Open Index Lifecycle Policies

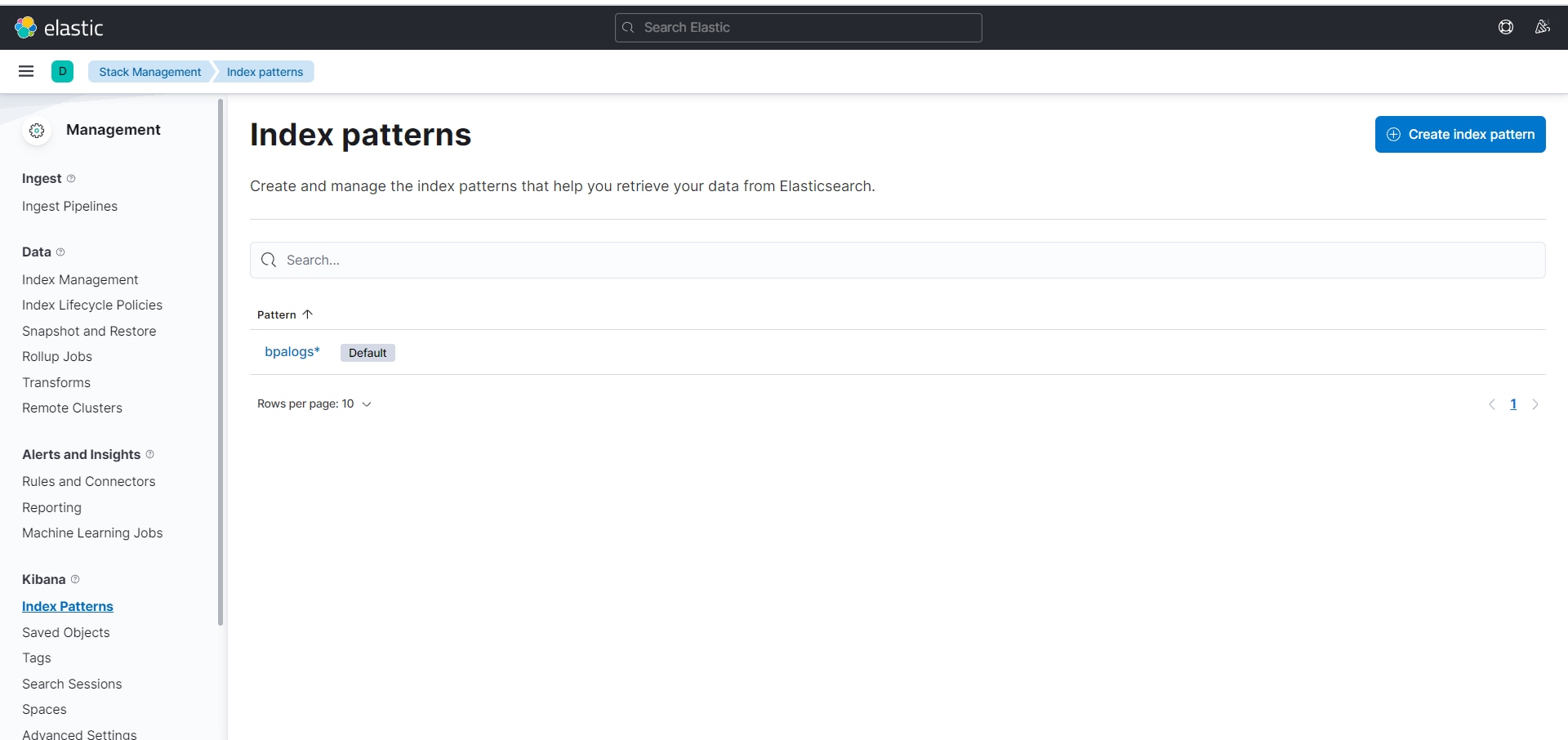pyautogui.click(x=92, y=305)
